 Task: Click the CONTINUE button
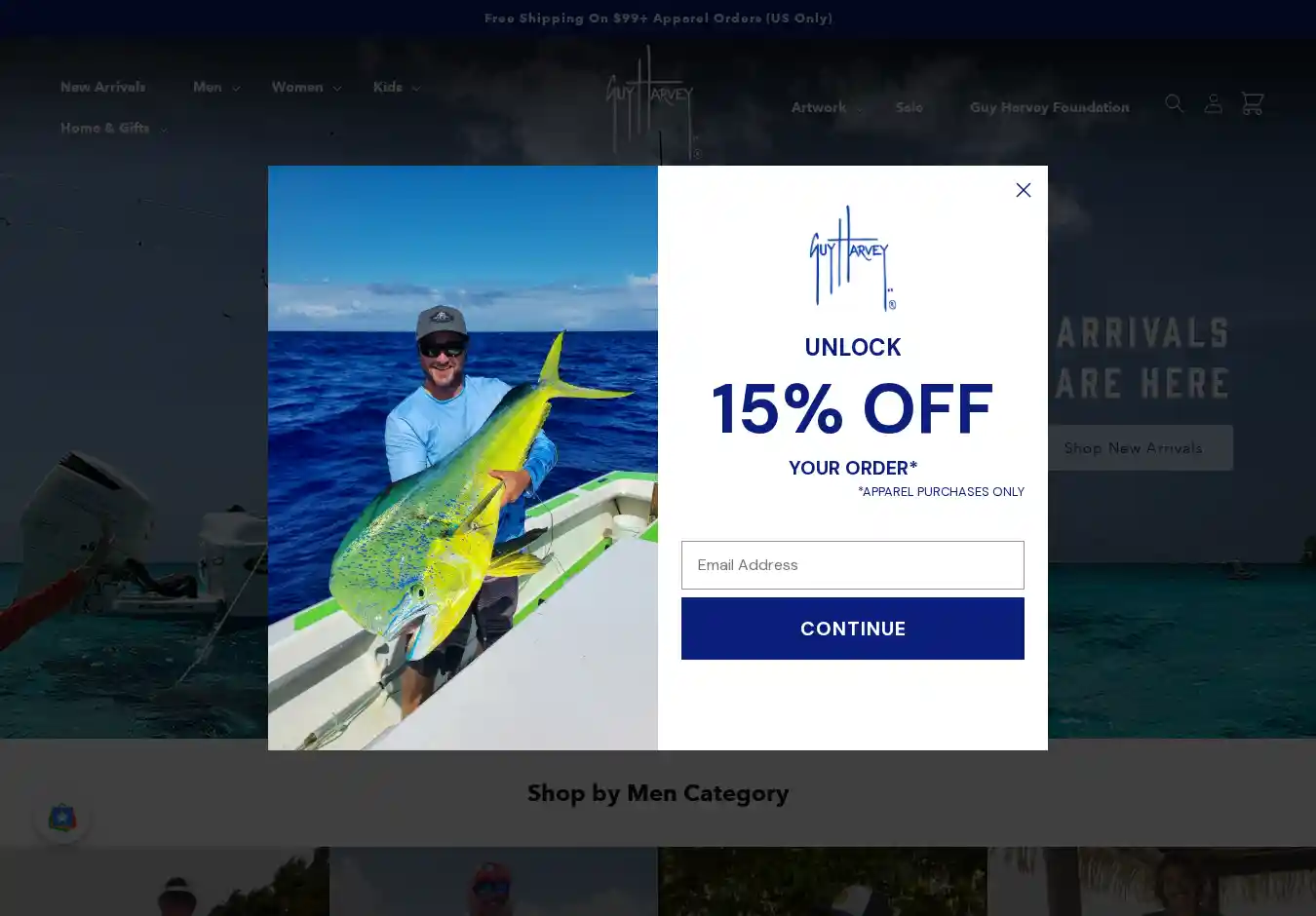pos(853,629)
